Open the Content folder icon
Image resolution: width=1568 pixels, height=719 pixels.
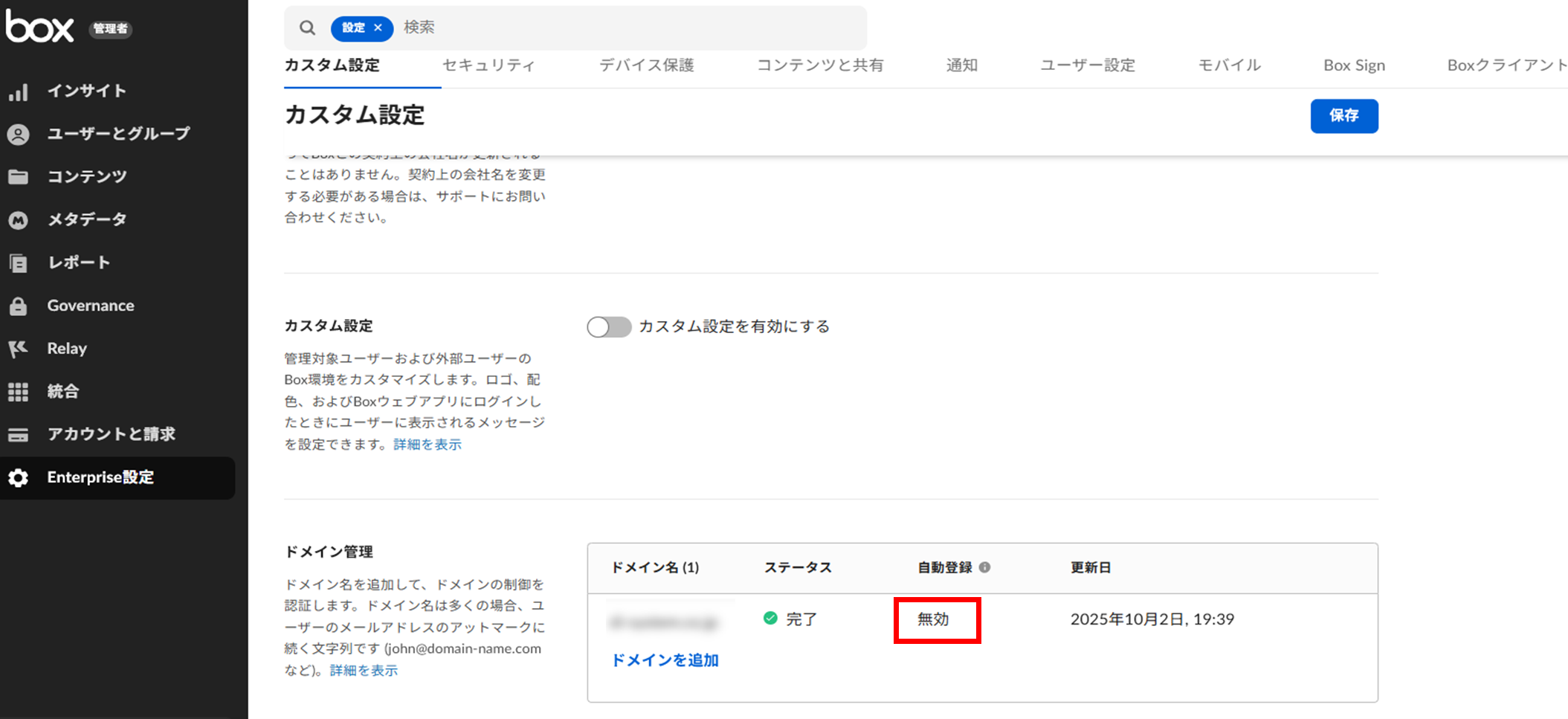(19, 177)
